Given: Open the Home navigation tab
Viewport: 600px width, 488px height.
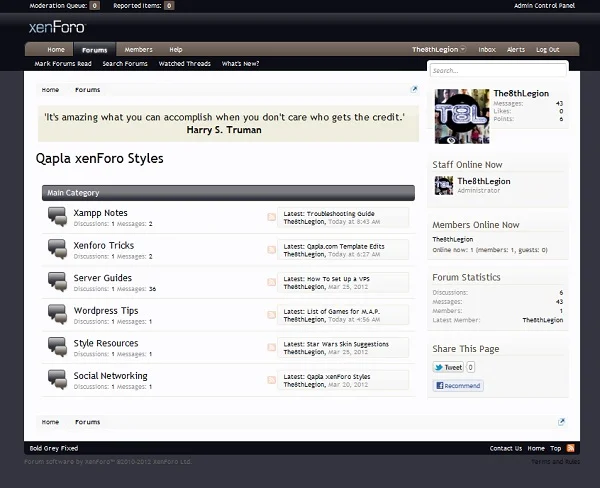Looking at the screenshot, I should (56, 50).
